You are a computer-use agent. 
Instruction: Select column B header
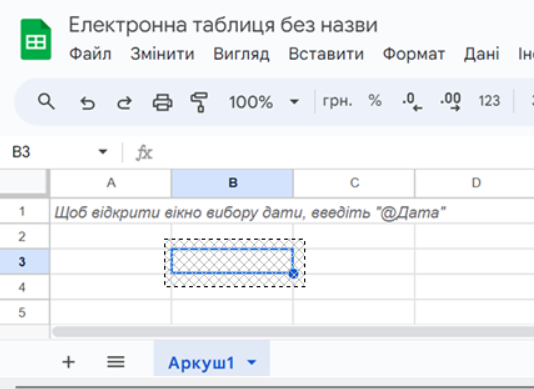233,183
